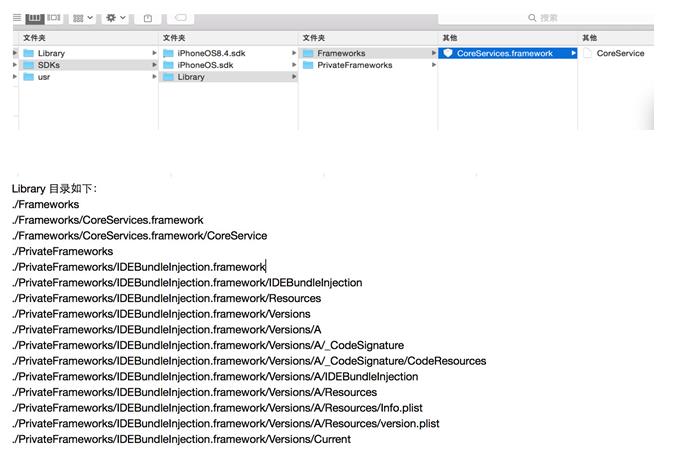Select Library folder in first column
The width and height of the screenshot is (675, 450).
(x=51, y=53)
